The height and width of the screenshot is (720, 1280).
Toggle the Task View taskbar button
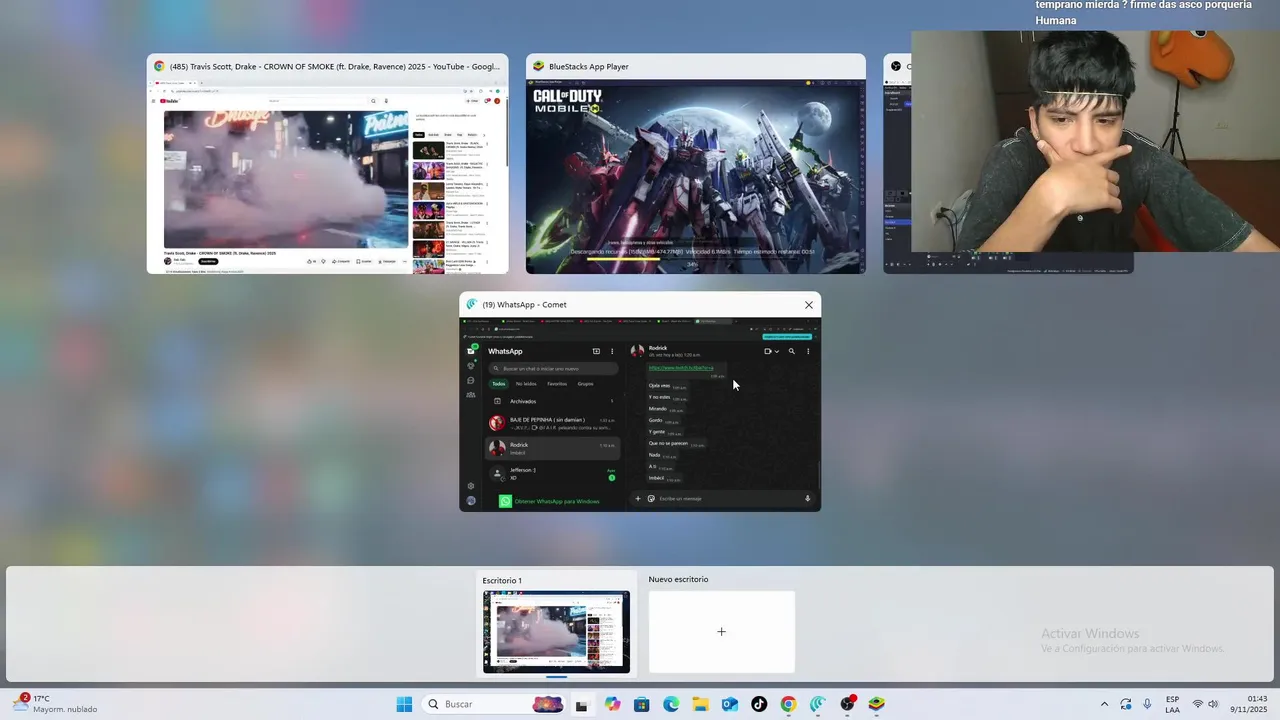pyautogui.click(x=581, y=704)
